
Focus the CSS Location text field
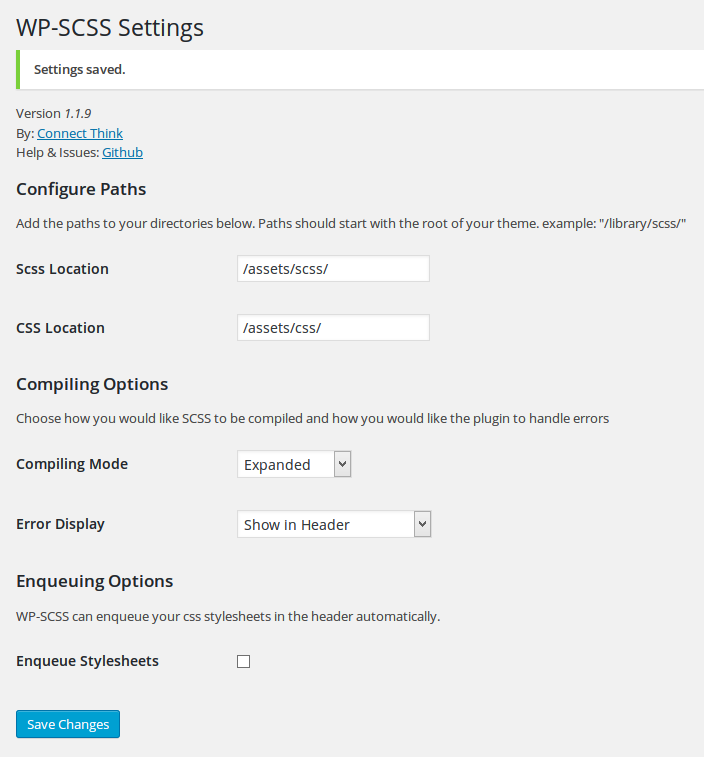tap(333, 328)
